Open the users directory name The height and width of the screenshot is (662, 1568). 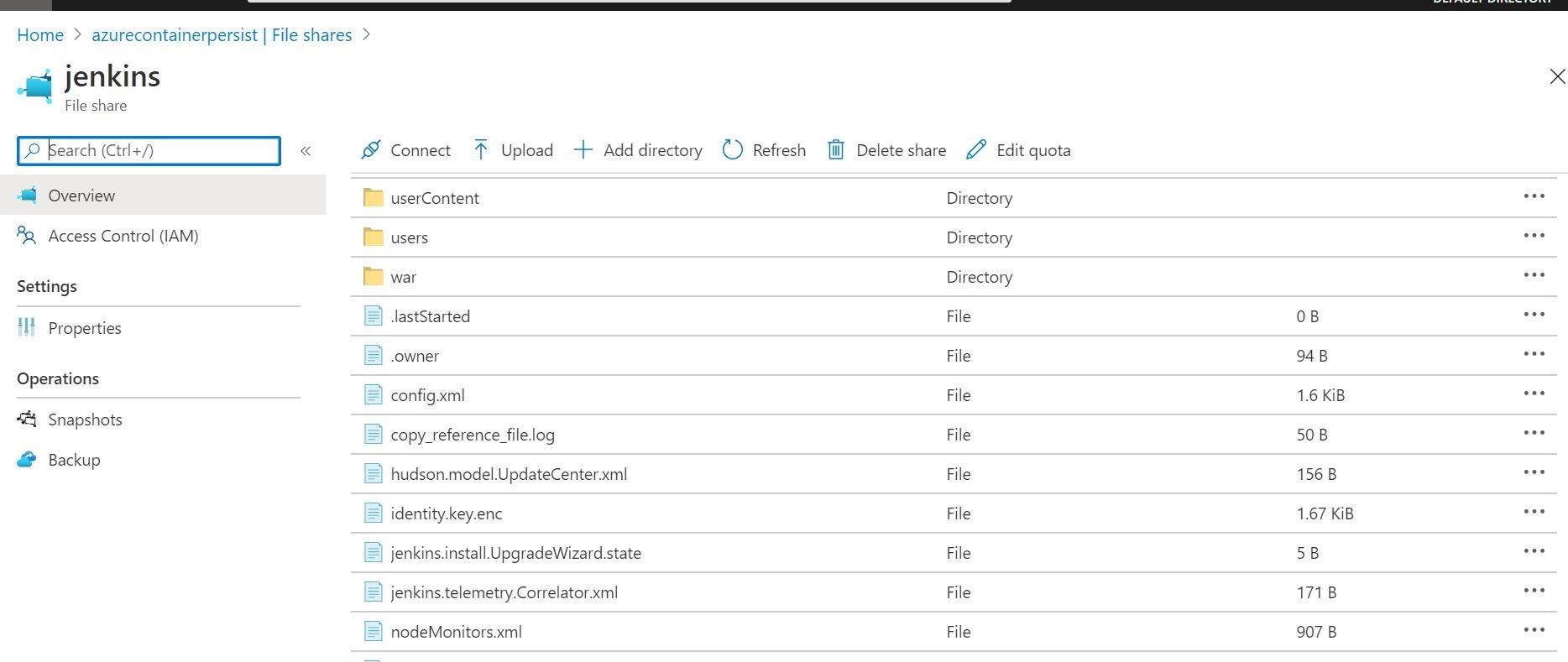click(409, 237)
